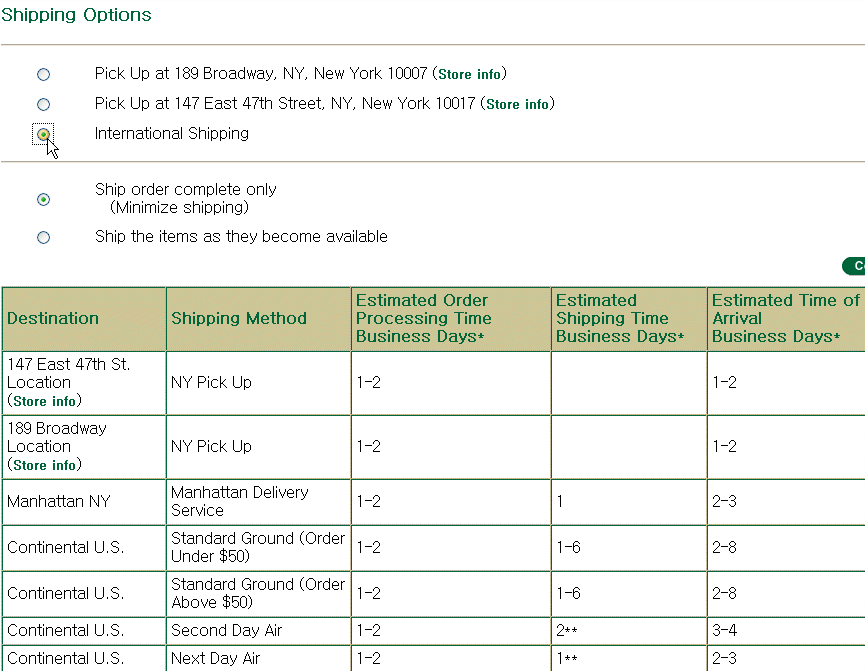Click the Estimated Time of Arrival header
Screen dimensions: 865x671
[x=785, y=318]
